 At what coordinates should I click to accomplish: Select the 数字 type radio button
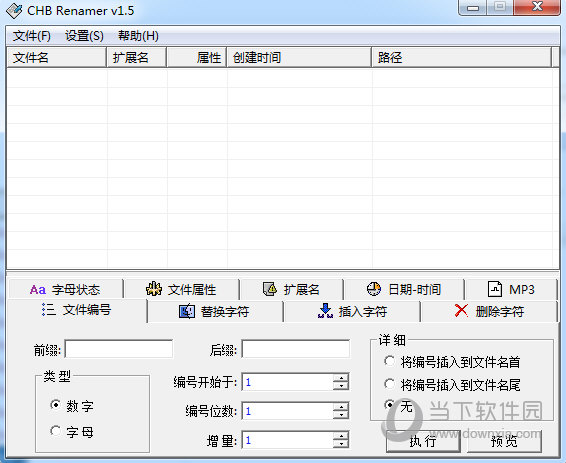[55, 405]
